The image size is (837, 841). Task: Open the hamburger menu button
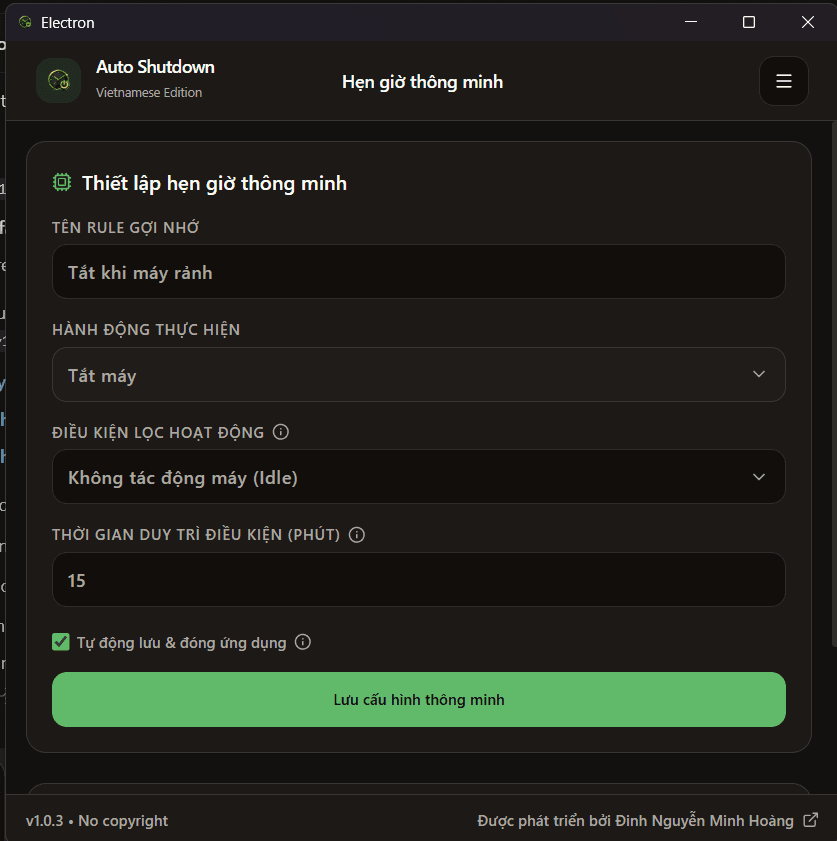(783, 81)
